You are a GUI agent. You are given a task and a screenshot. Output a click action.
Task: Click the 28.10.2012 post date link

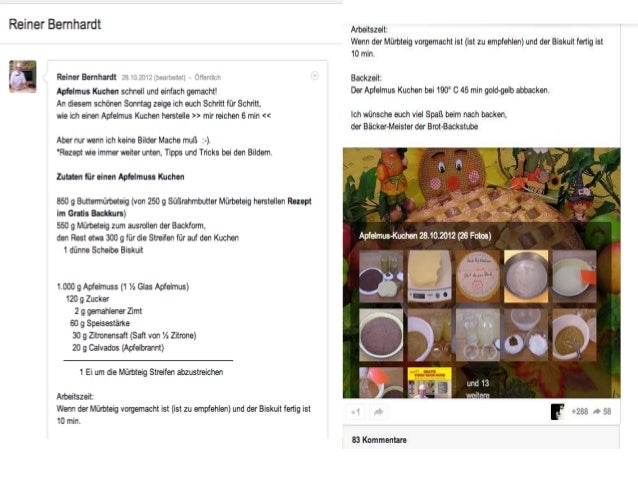[137, 77]
